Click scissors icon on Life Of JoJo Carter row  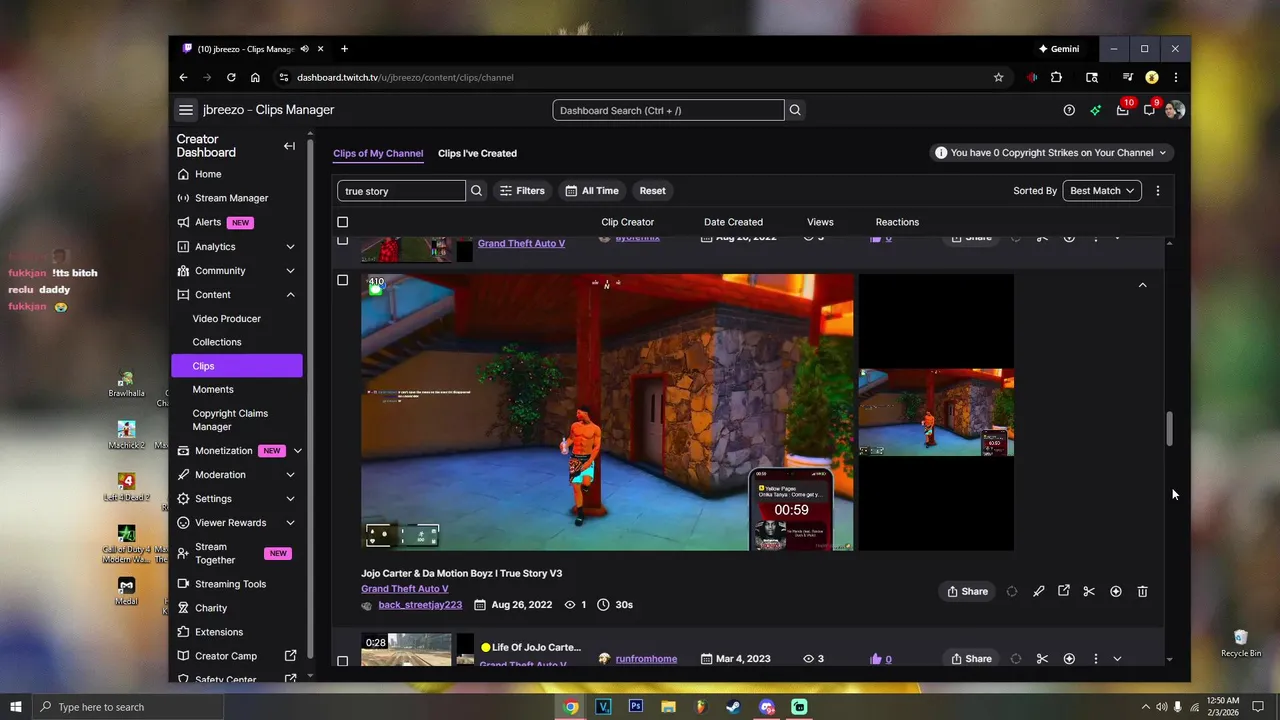pyautogui.click(x=1042, y=659)
